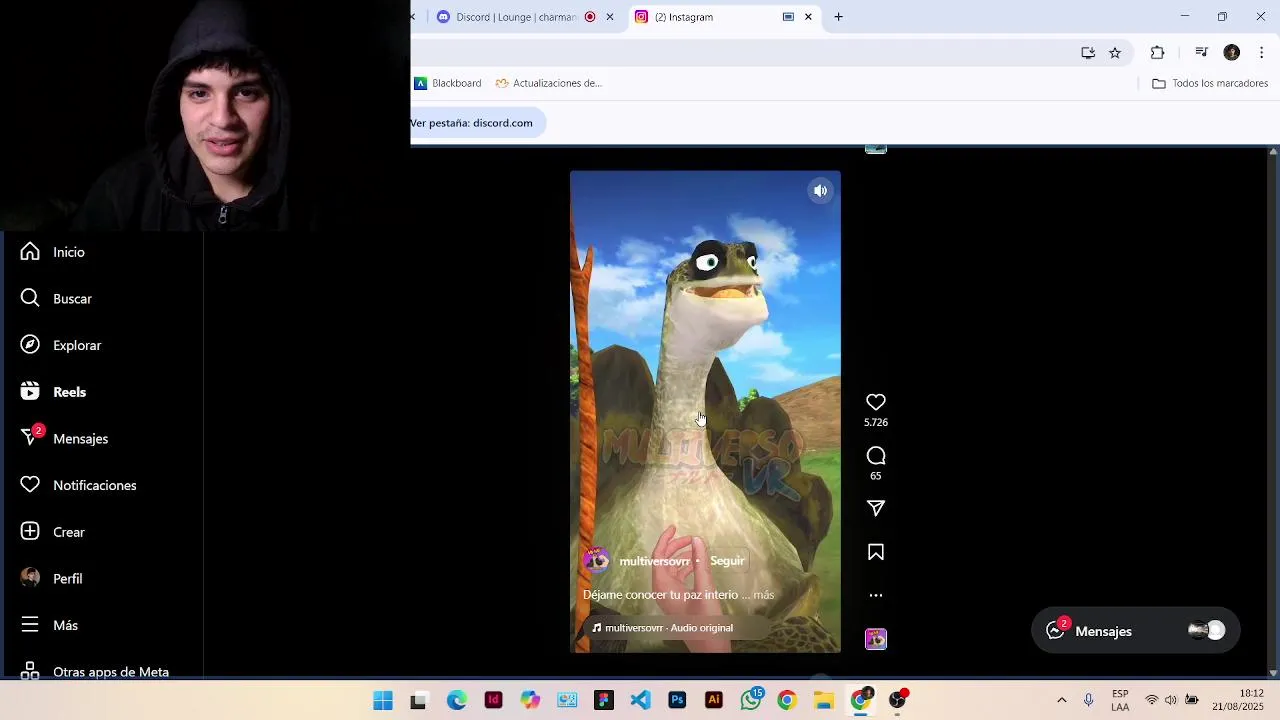
Task: Open Notificaciones heart in sidebar
Action: click(x=78, y=485)
